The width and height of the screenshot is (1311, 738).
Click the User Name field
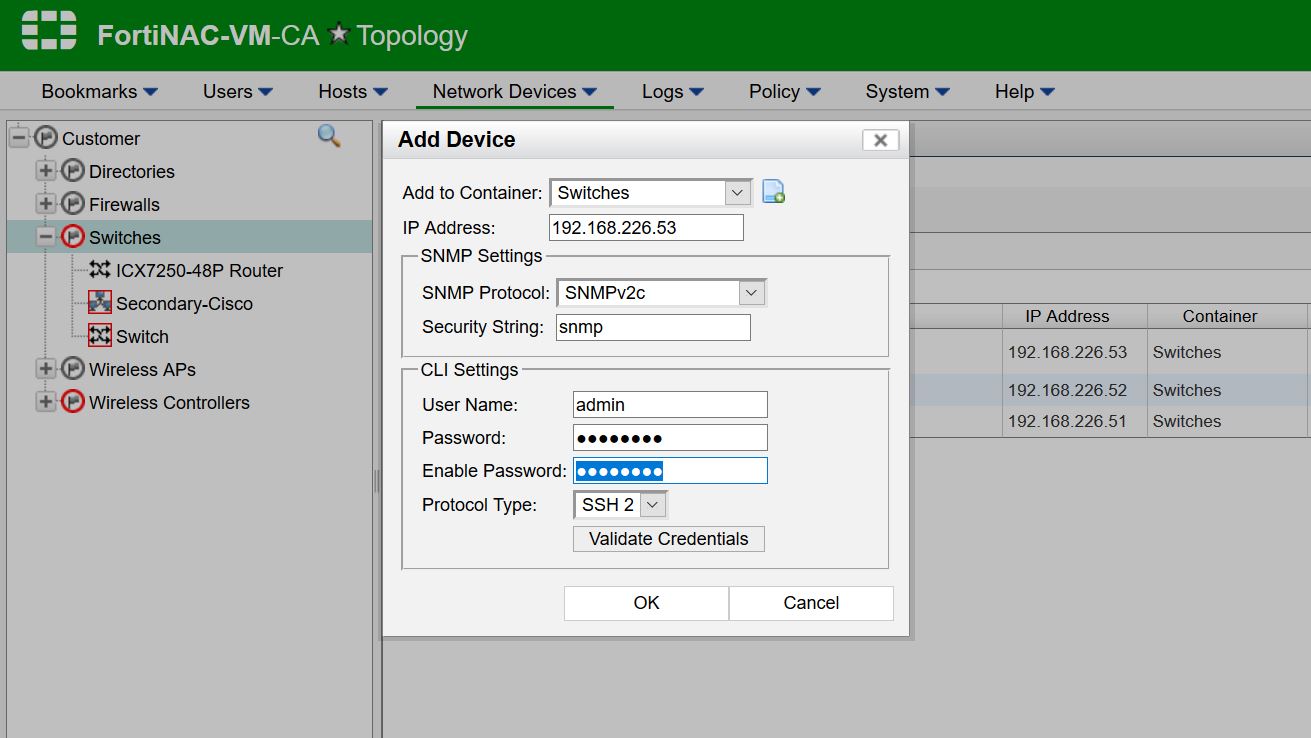(670, 404)
